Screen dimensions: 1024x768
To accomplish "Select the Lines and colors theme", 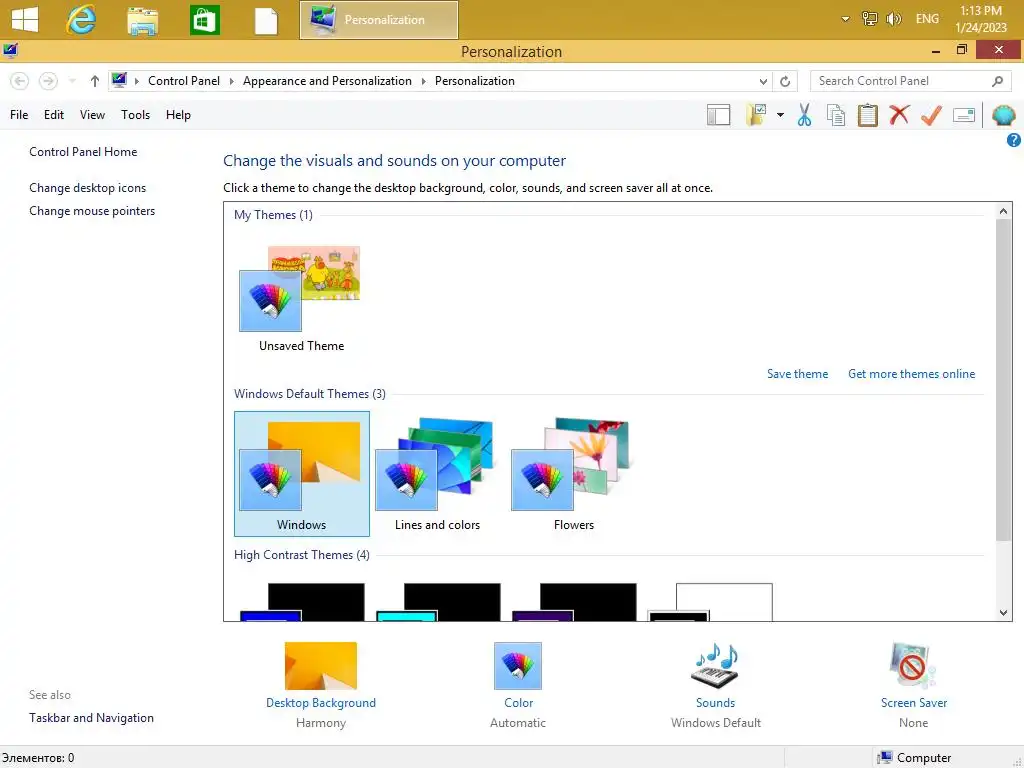I will (438, 474).
